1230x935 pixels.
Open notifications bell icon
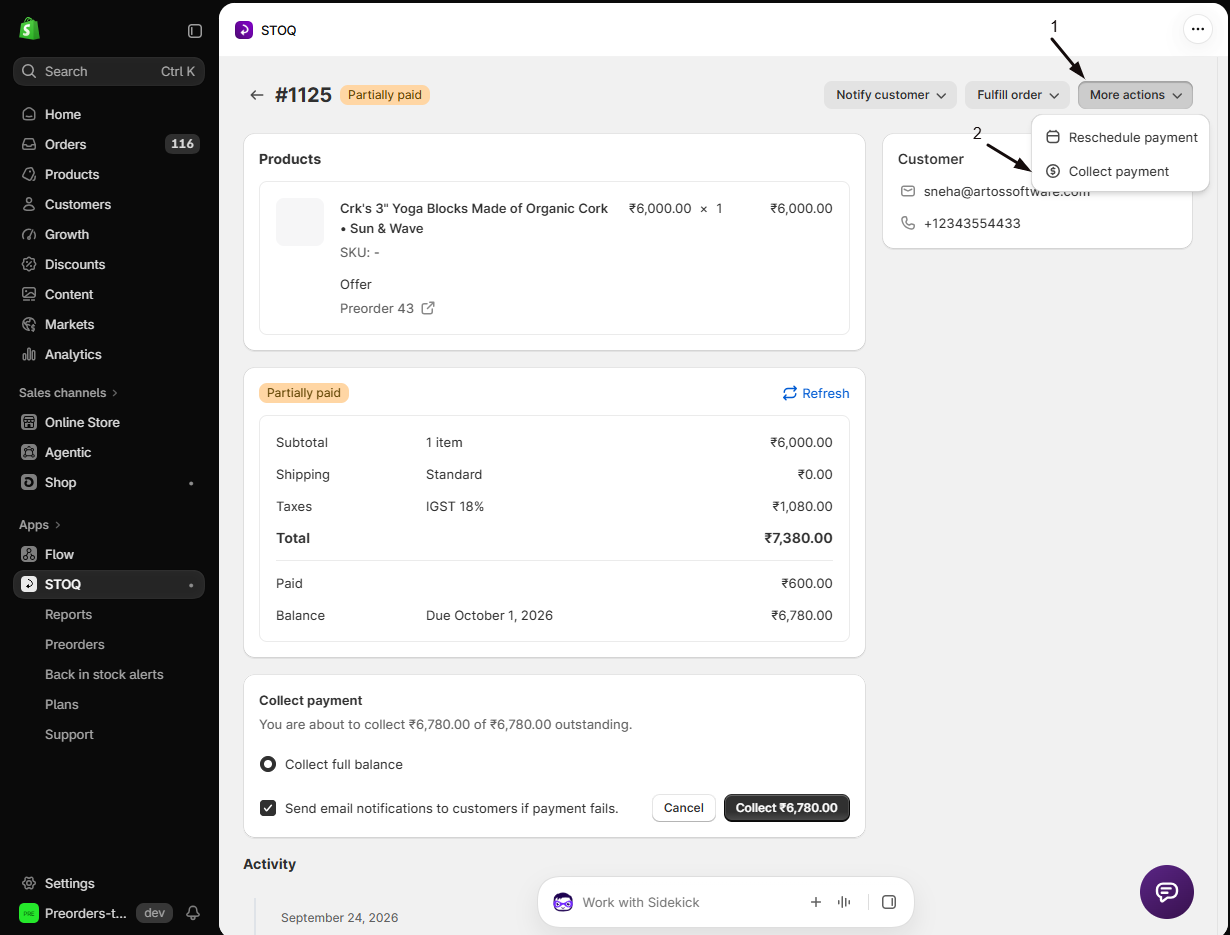193,913
